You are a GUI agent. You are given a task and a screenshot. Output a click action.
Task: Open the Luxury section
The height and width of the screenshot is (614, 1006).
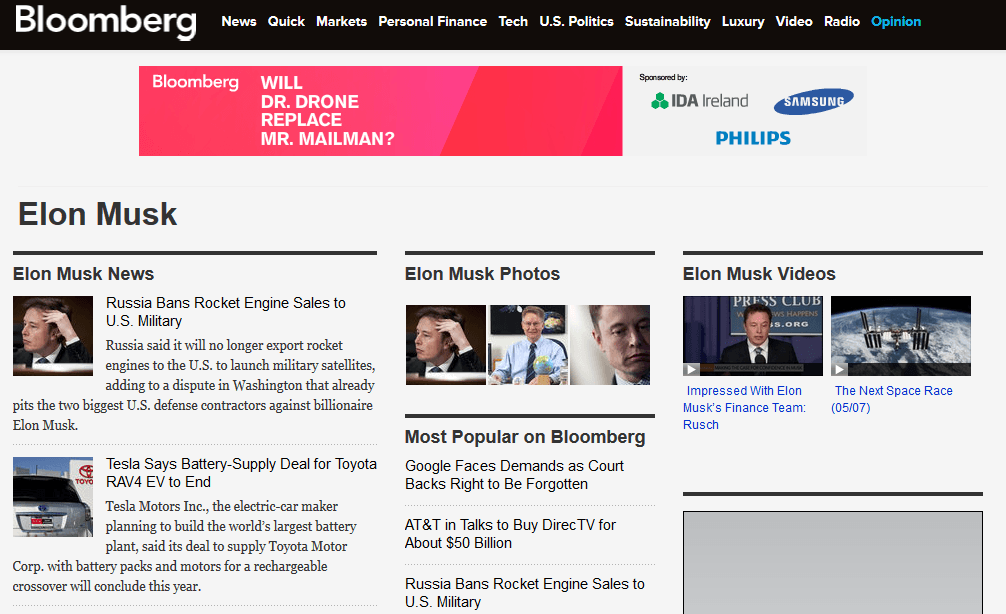[x=743, y=21]
